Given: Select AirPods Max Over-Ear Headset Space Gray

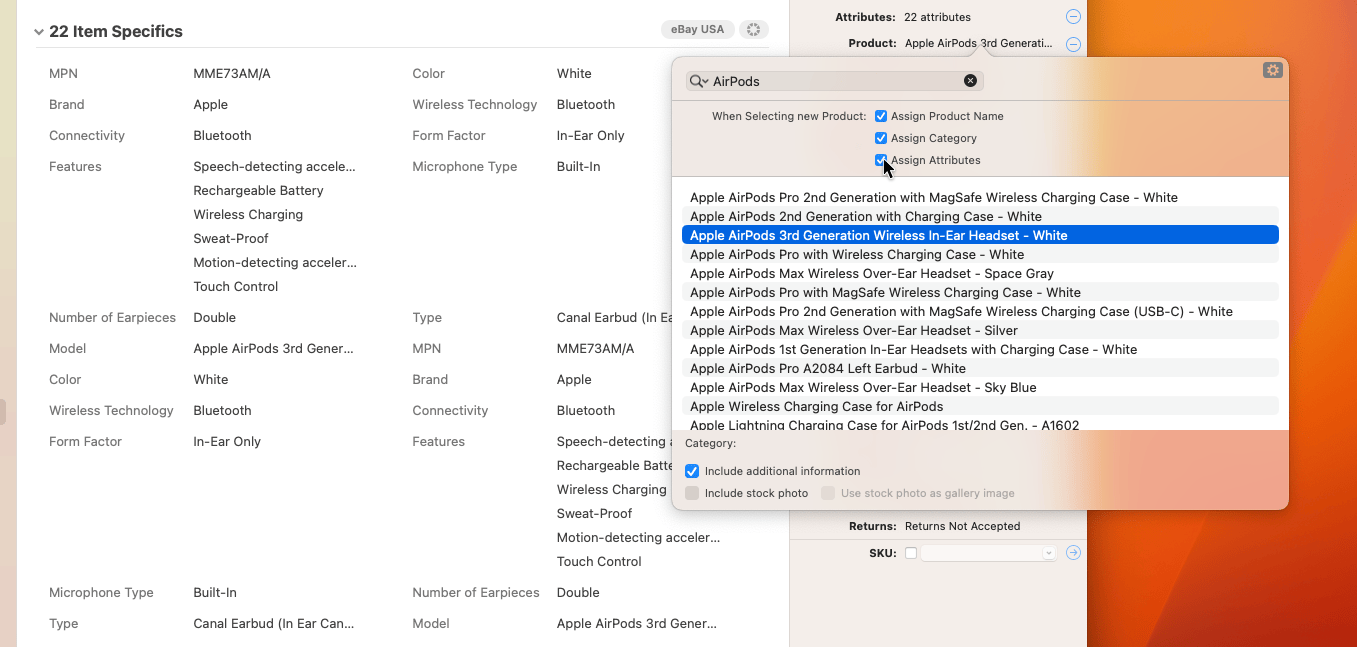Looking at the screenshot, I should (980, 273).
